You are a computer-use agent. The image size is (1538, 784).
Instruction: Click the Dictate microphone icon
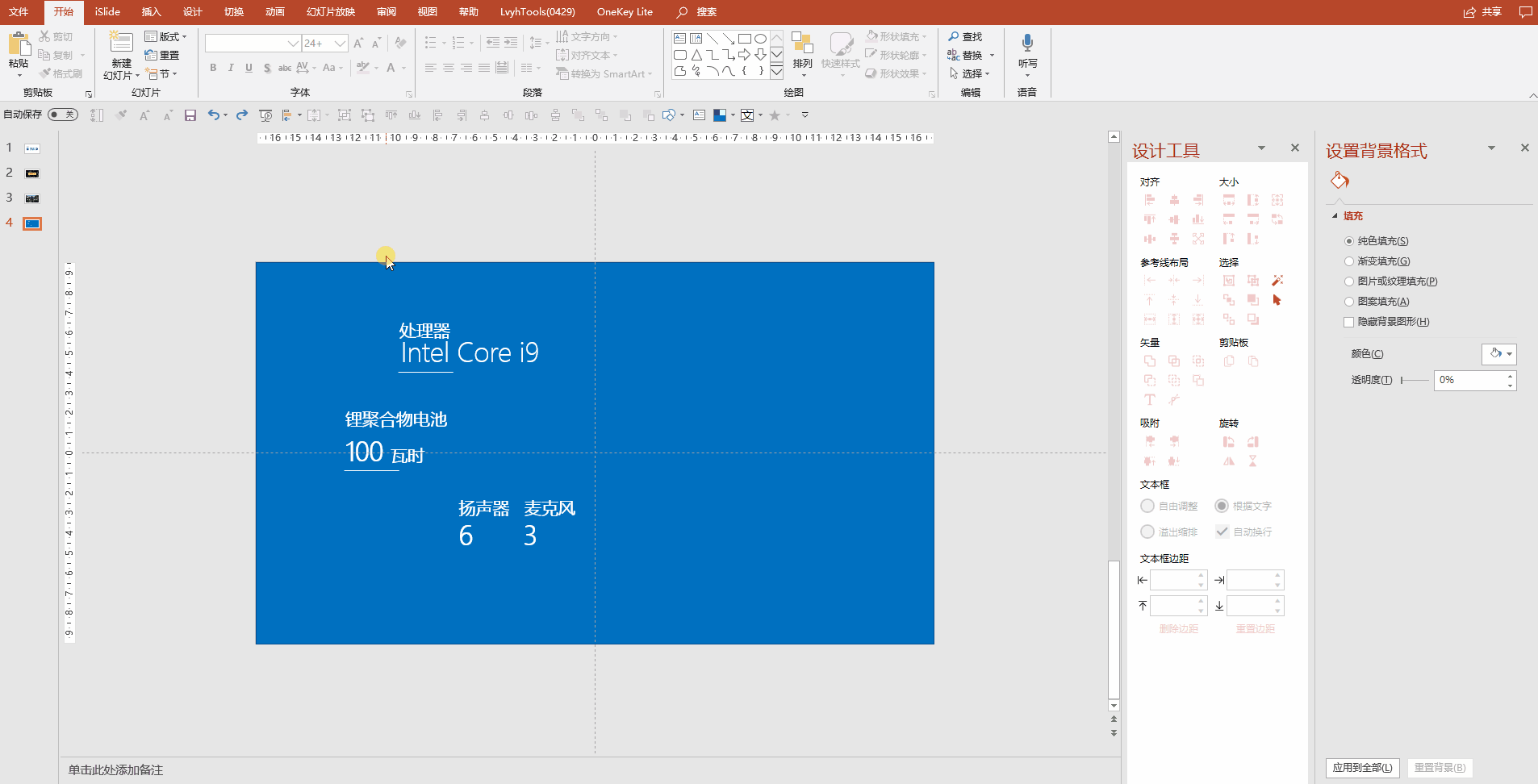pos(1027,44)
